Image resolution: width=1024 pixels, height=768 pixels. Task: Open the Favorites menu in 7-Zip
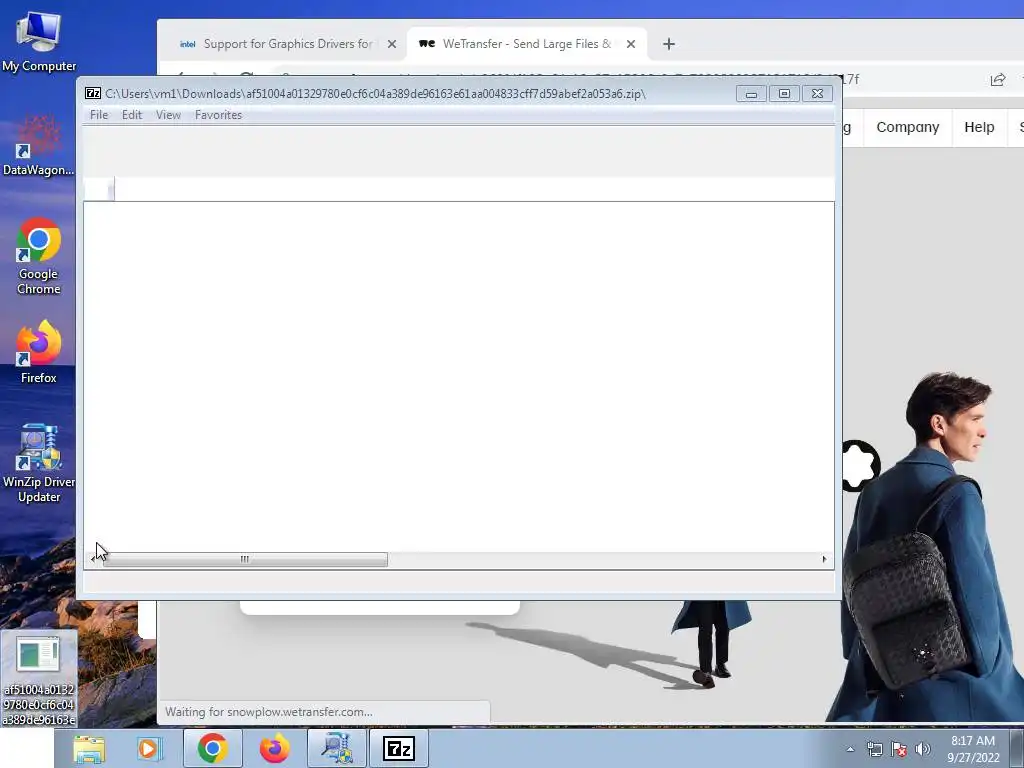click(218, 115)
